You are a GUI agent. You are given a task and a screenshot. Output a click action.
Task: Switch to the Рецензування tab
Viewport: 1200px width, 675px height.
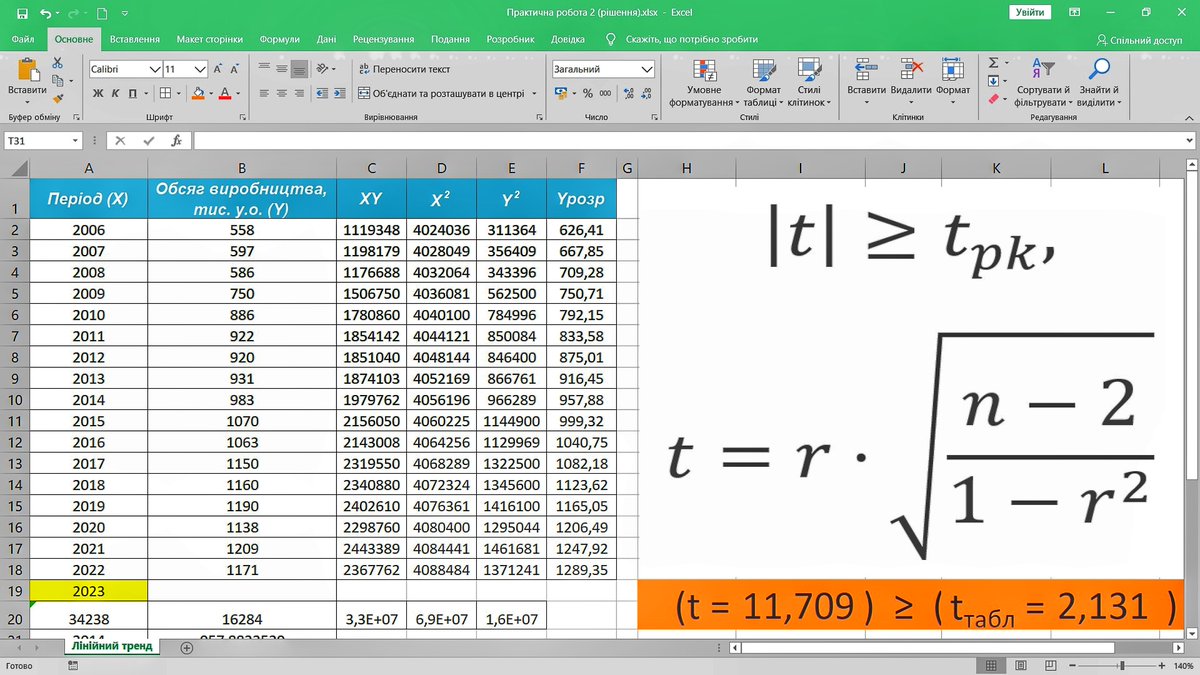384,39
